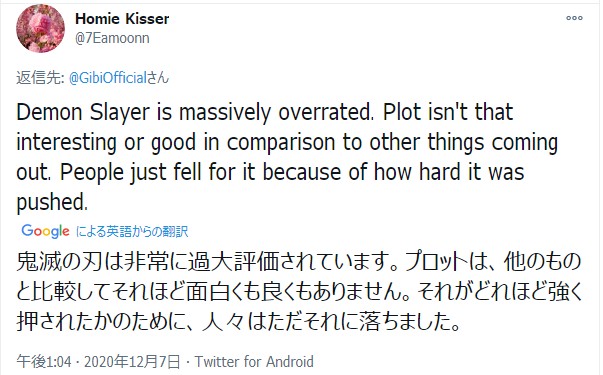Open the @GibiOfficial mention link

(x=108, y=78)
